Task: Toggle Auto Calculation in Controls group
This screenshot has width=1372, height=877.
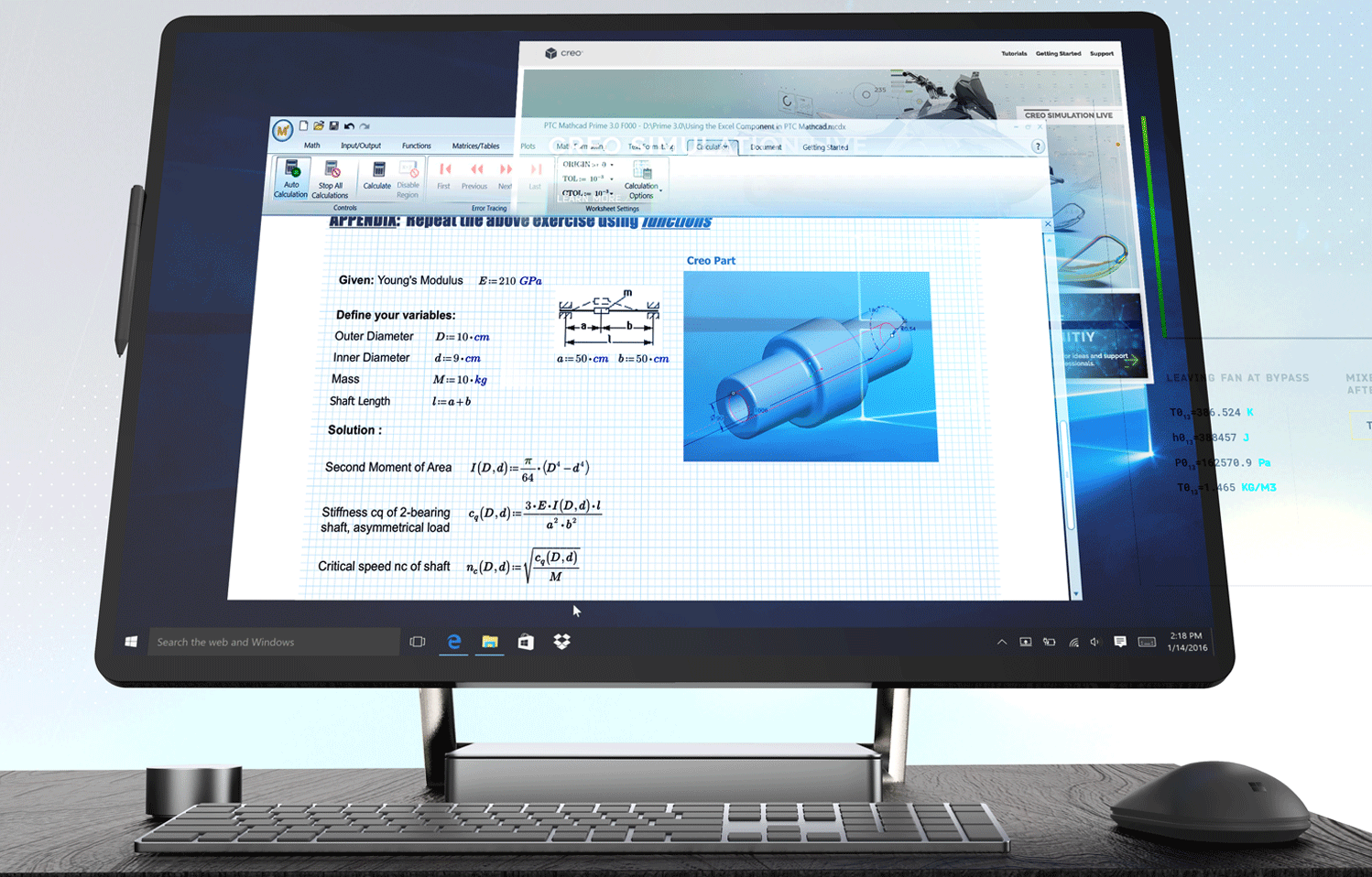Action: point(291,178)
